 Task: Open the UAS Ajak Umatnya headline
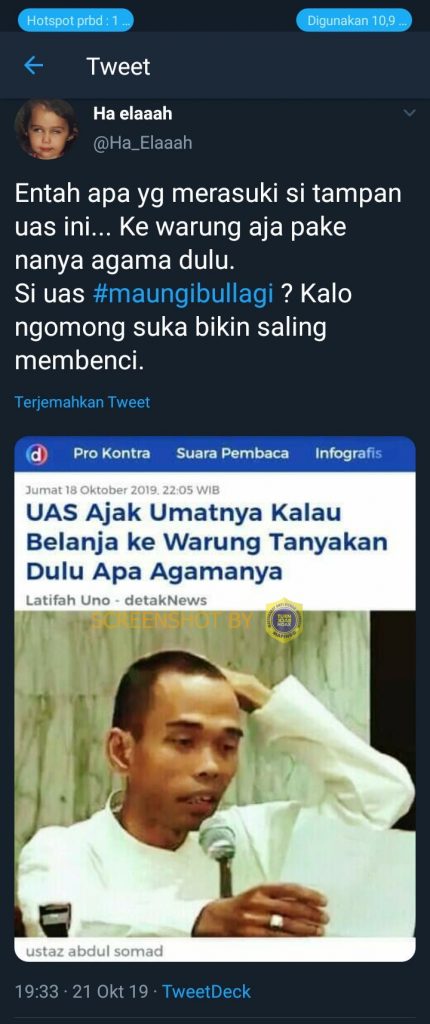coord(207,542)
